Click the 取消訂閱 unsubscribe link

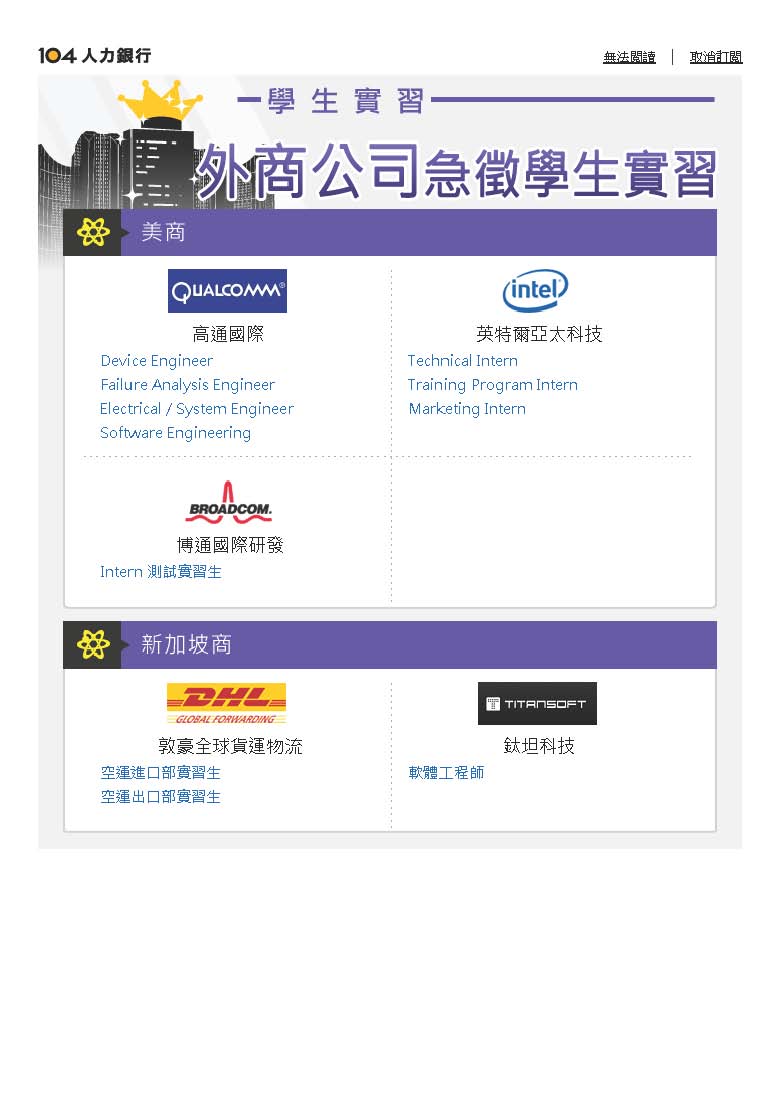tap(716, 57)
